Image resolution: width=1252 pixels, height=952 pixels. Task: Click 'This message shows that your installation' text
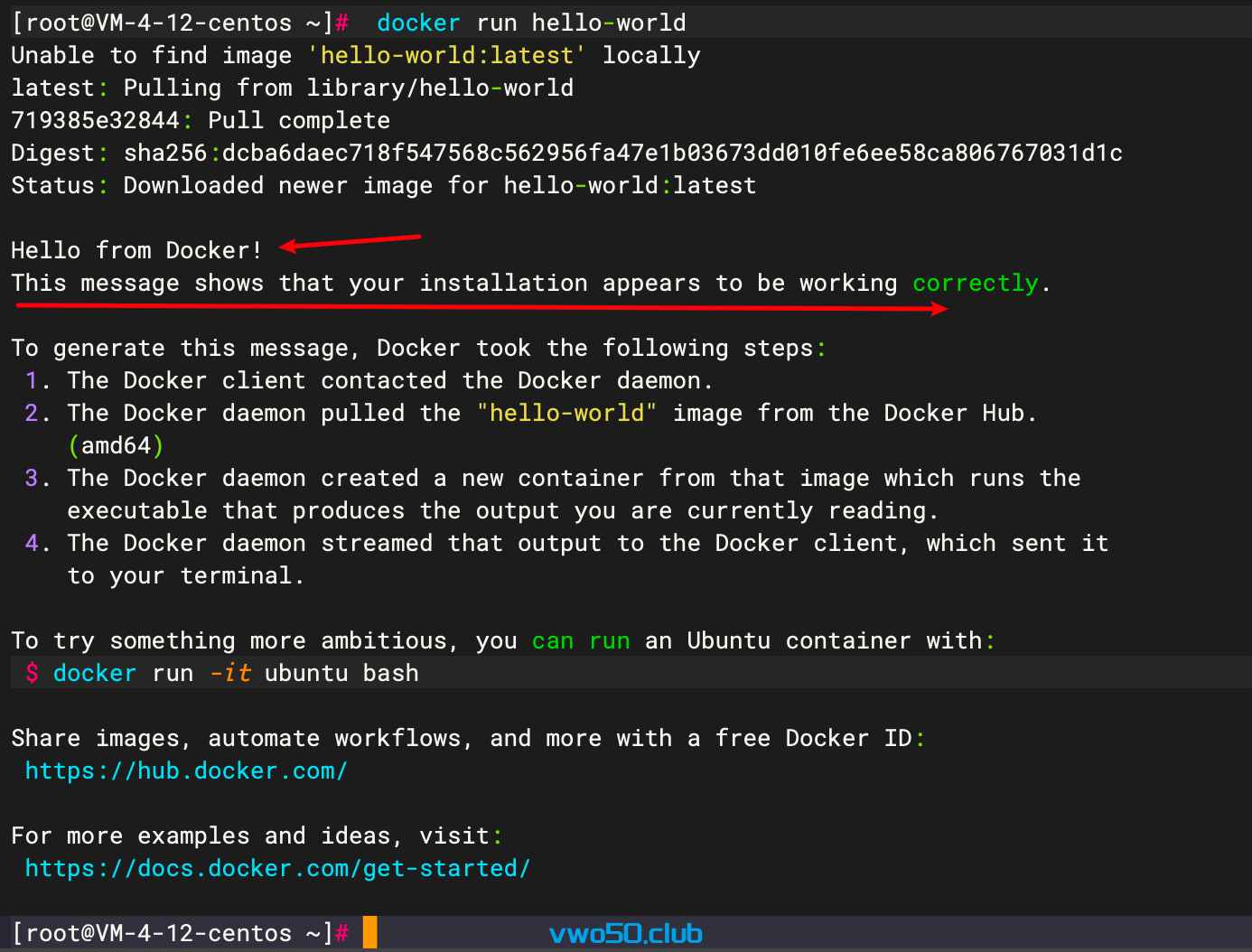click(299, 283)
